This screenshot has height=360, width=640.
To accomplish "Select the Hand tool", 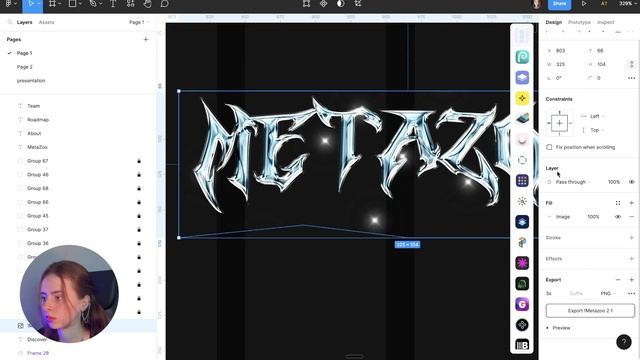I will [147, 4].
